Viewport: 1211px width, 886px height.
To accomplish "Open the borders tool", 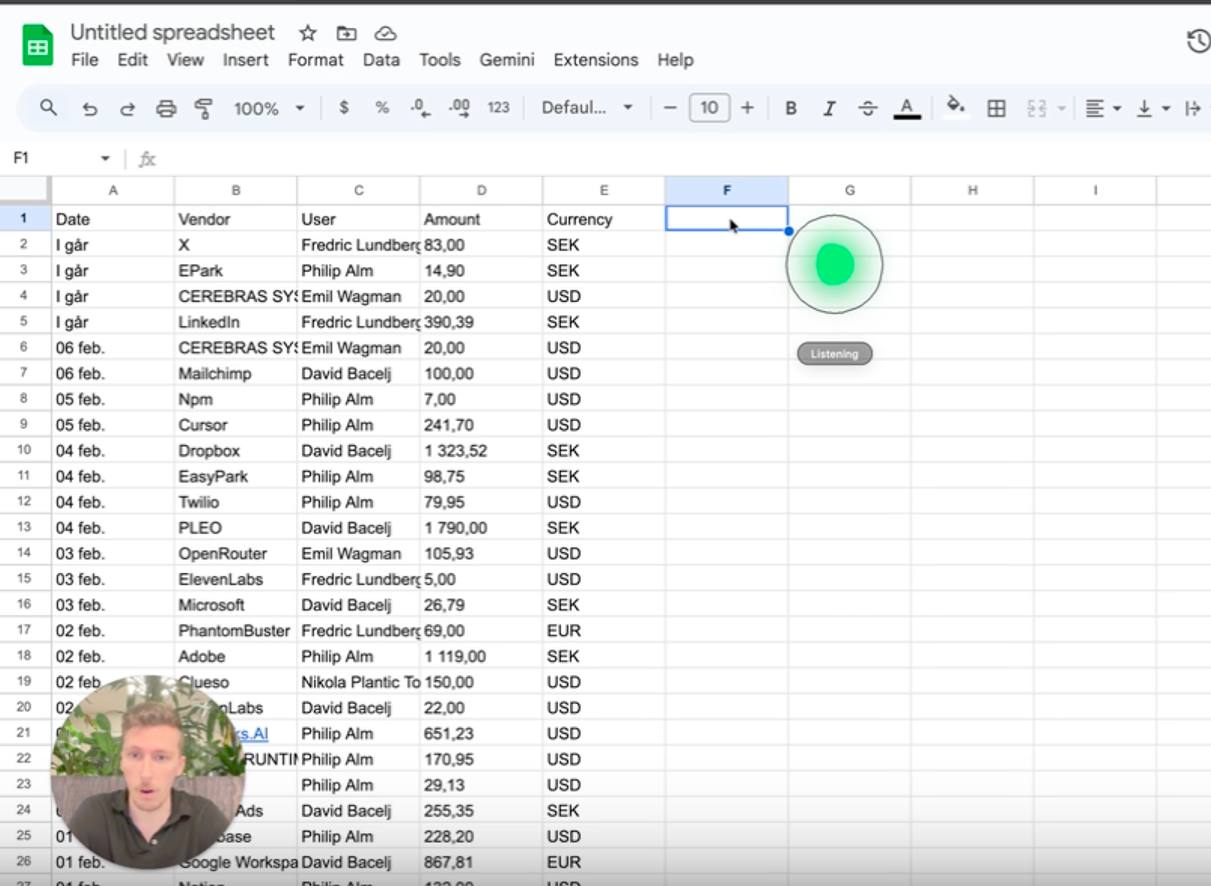I will [x=996, y=109].
